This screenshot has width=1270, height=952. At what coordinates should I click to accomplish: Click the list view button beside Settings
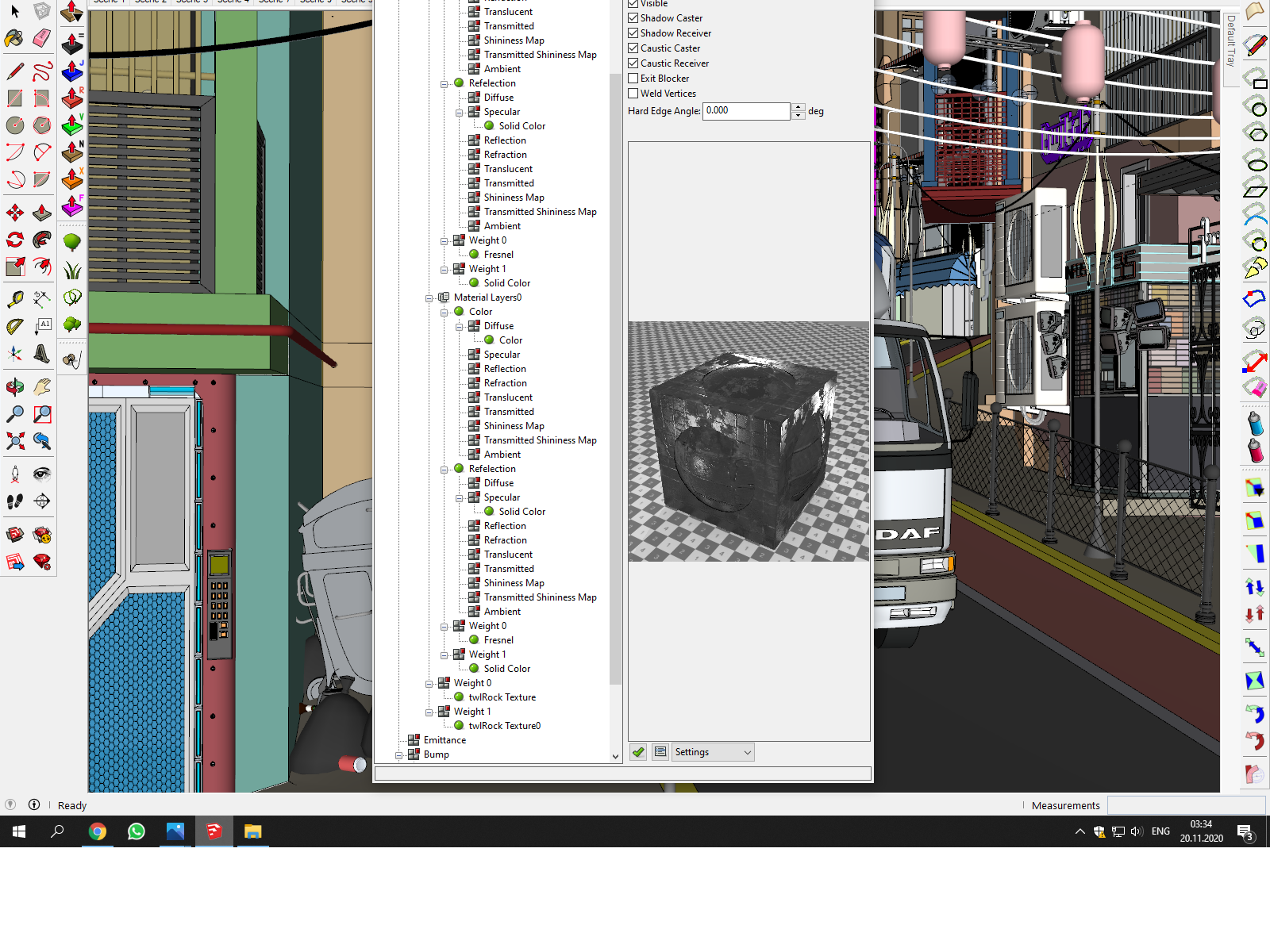coord(660,752)
